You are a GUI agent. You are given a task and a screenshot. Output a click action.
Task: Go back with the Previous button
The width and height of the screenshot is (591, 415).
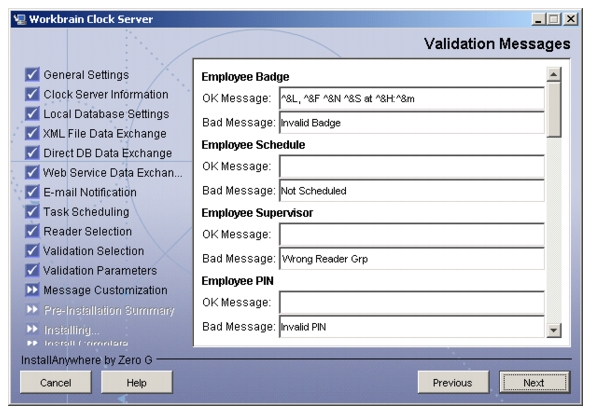coord(452,383)
